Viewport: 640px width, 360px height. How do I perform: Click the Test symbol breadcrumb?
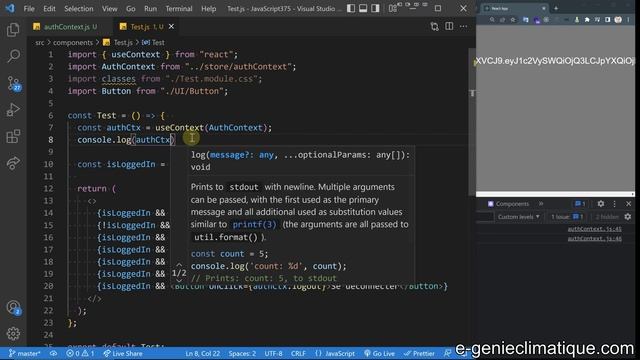tap(153, 42)
